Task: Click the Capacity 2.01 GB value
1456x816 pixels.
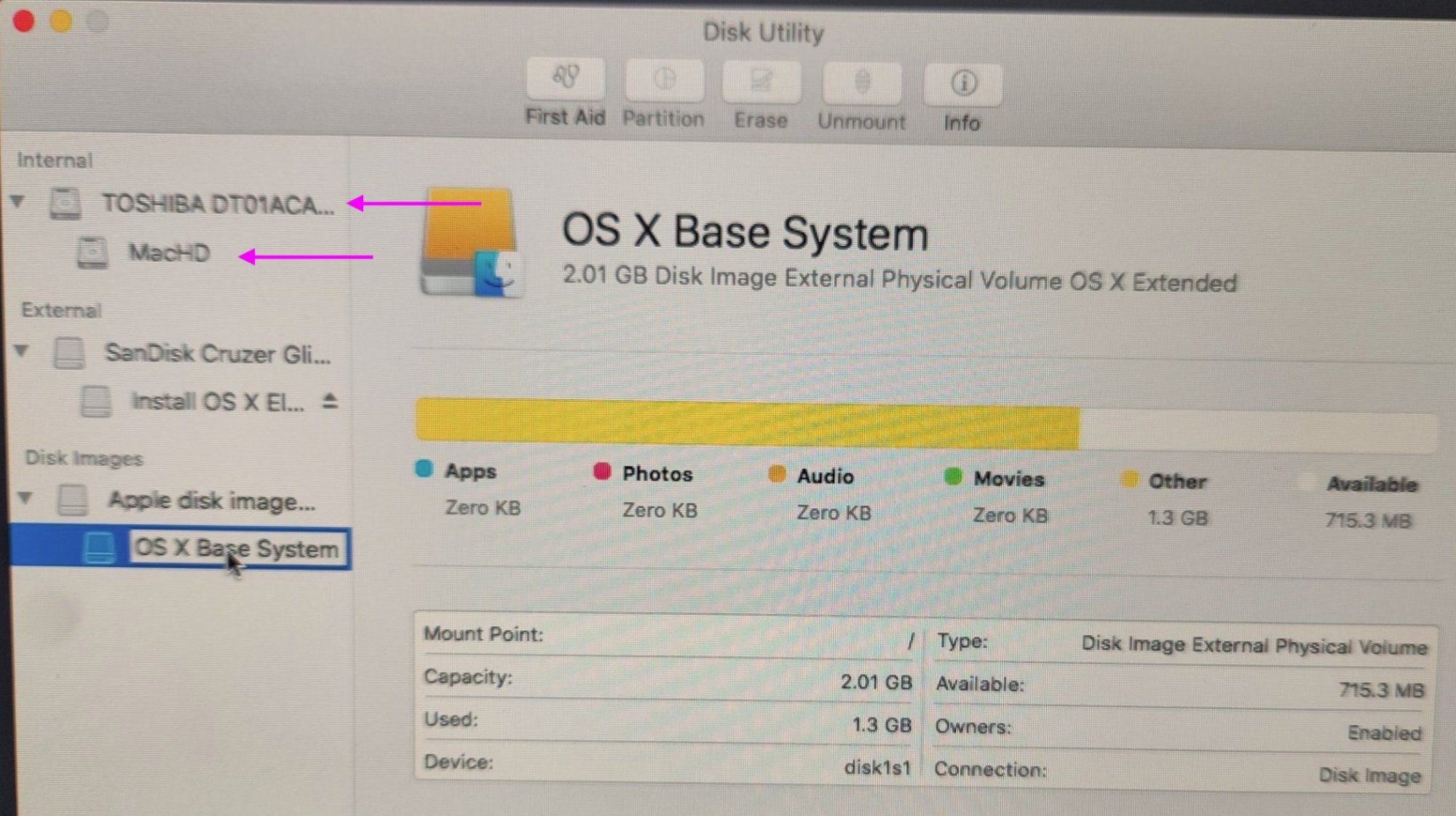Action: pyautogui.click(x=876, y=683)
